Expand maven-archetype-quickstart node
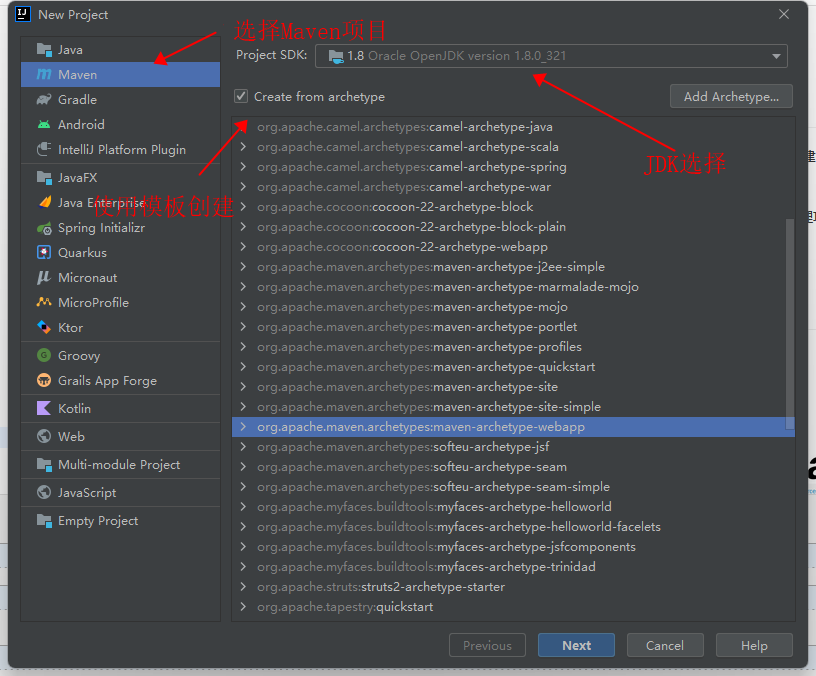 pos(243,366)
